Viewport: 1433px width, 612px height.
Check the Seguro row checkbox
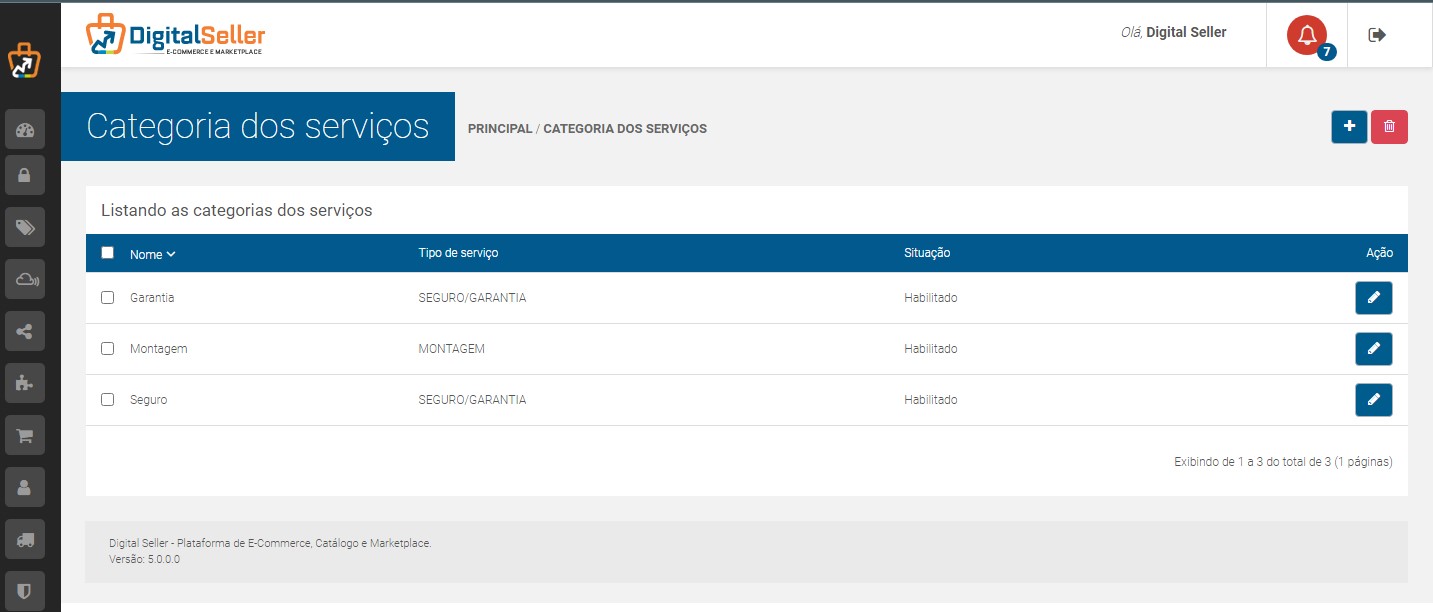click(x=108, y=400)
